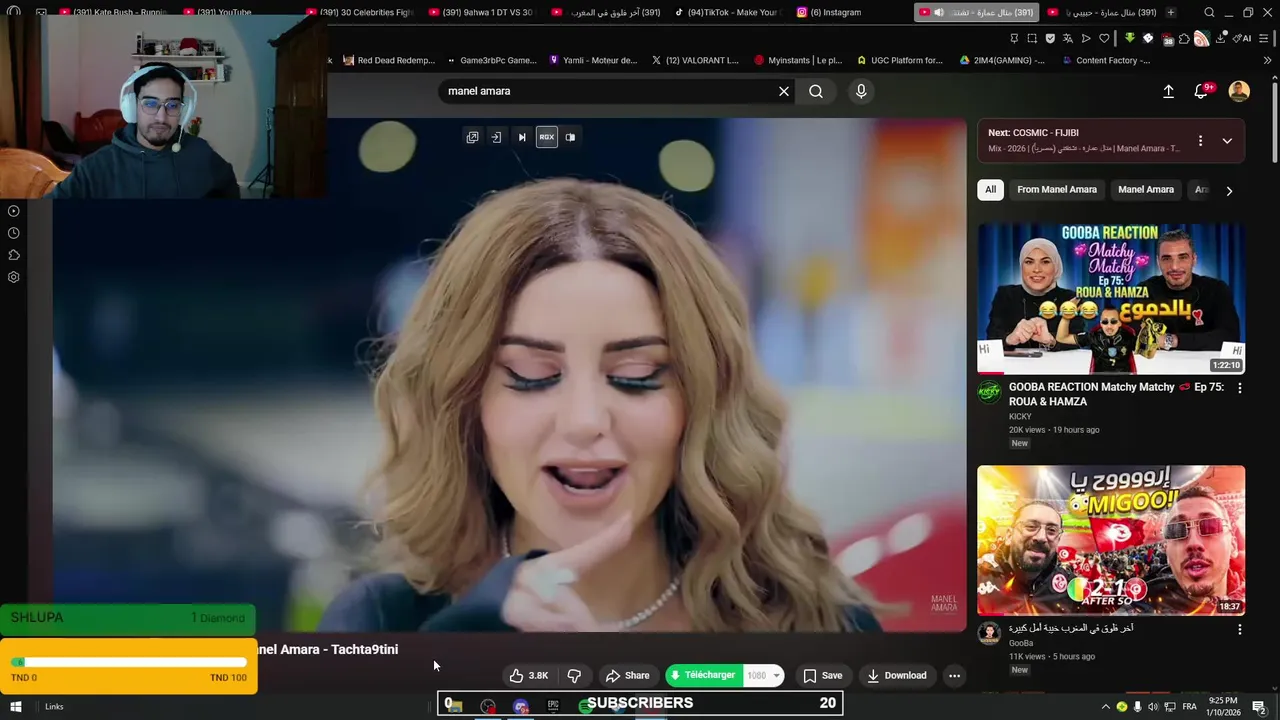
Task: Mute the playing tab with its speaker icon
Action: click(939, 12)
